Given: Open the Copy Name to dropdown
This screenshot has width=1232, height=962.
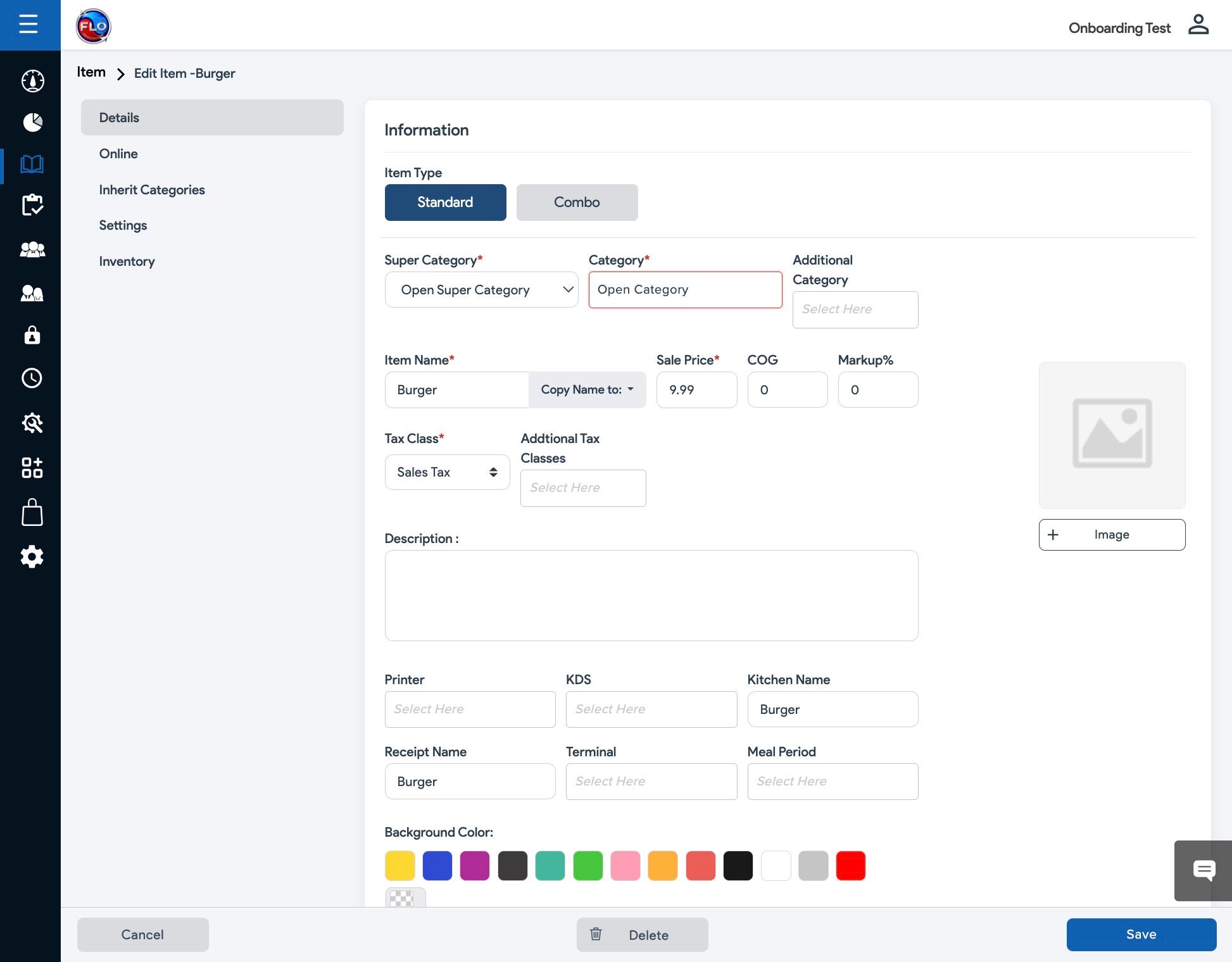Looking at the screenshot, I should (587, 390).
